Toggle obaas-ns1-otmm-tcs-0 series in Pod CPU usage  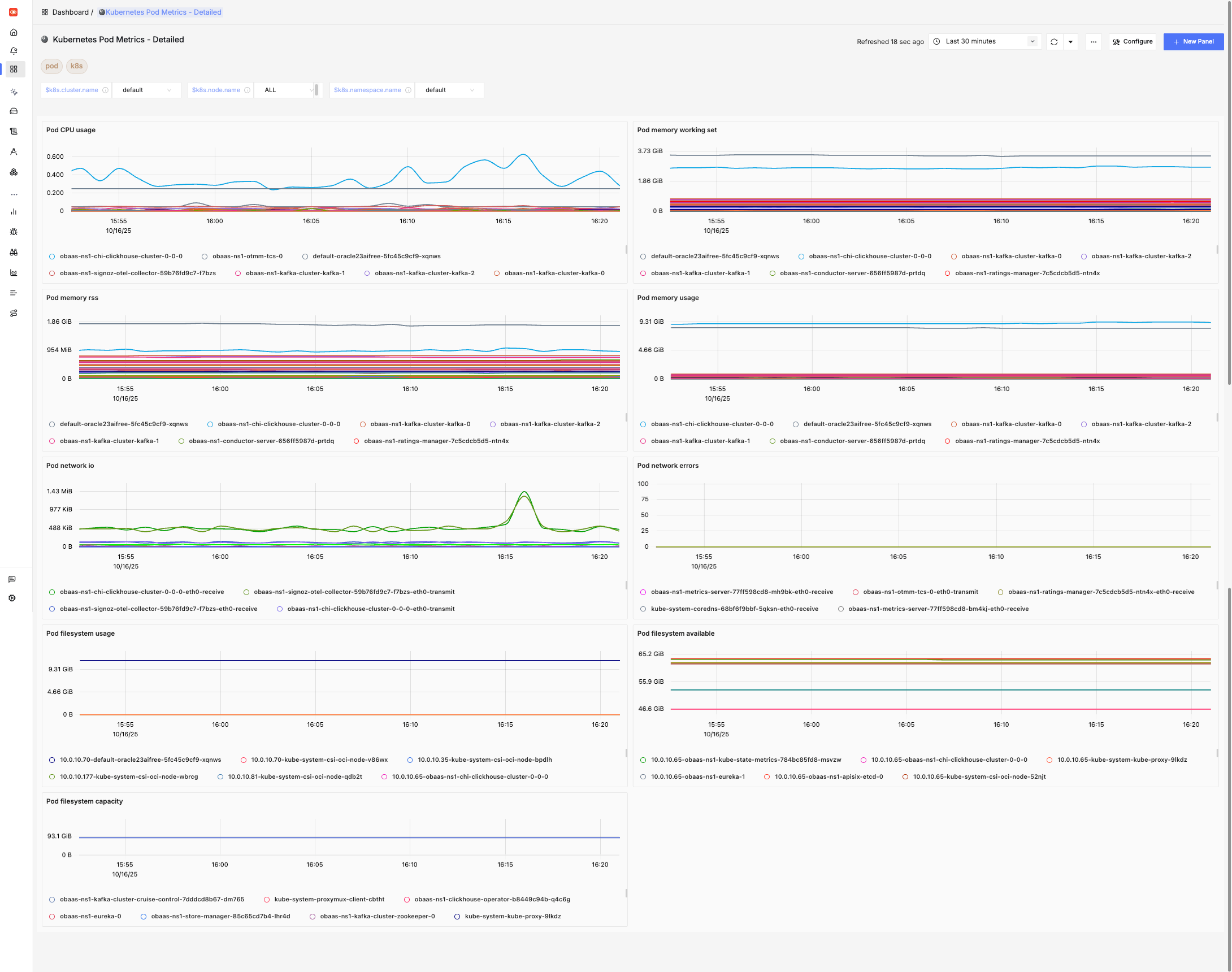click(x=248, y=256)
